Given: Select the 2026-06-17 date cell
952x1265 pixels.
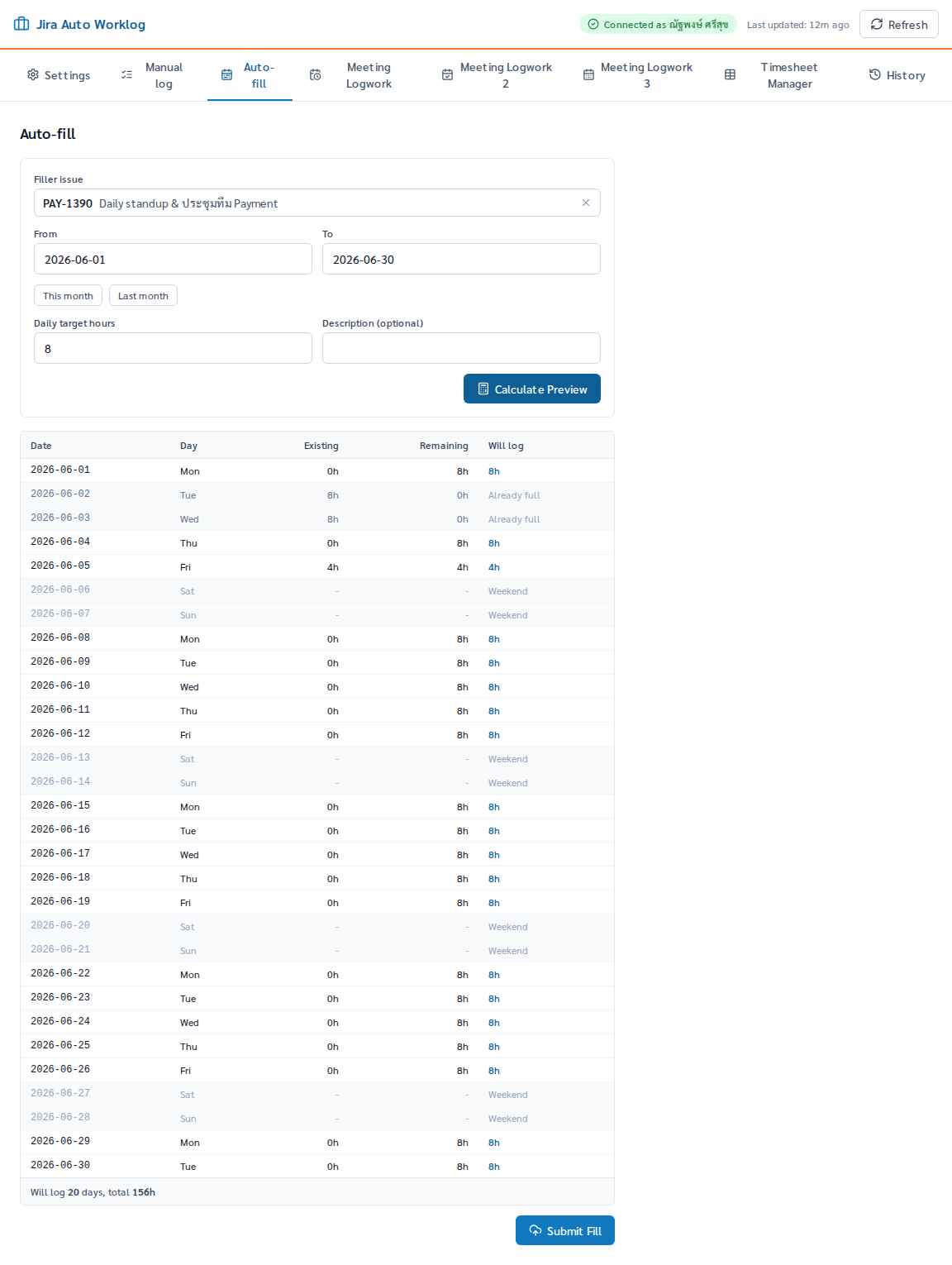Looking at the screenshot, I should pyautogui.click(x=60, y=853).
